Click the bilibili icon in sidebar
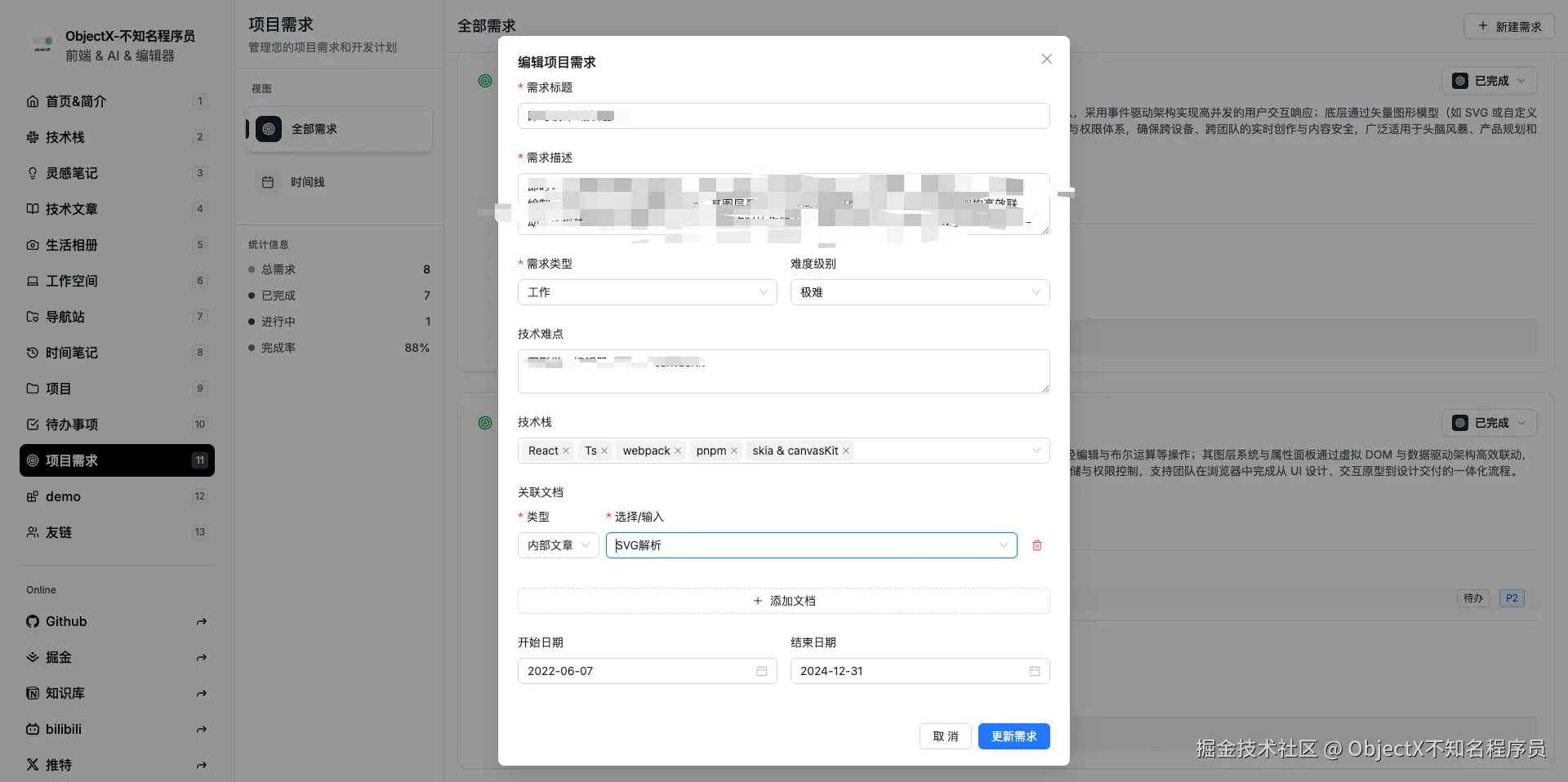Screen dimensions: 1568x782 [x=33, y=729]
